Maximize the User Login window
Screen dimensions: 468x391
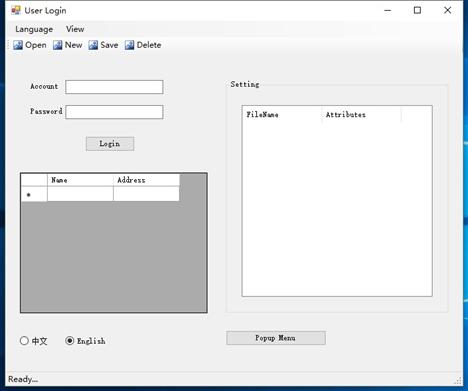pyautogui.click(x=417, y=10)
